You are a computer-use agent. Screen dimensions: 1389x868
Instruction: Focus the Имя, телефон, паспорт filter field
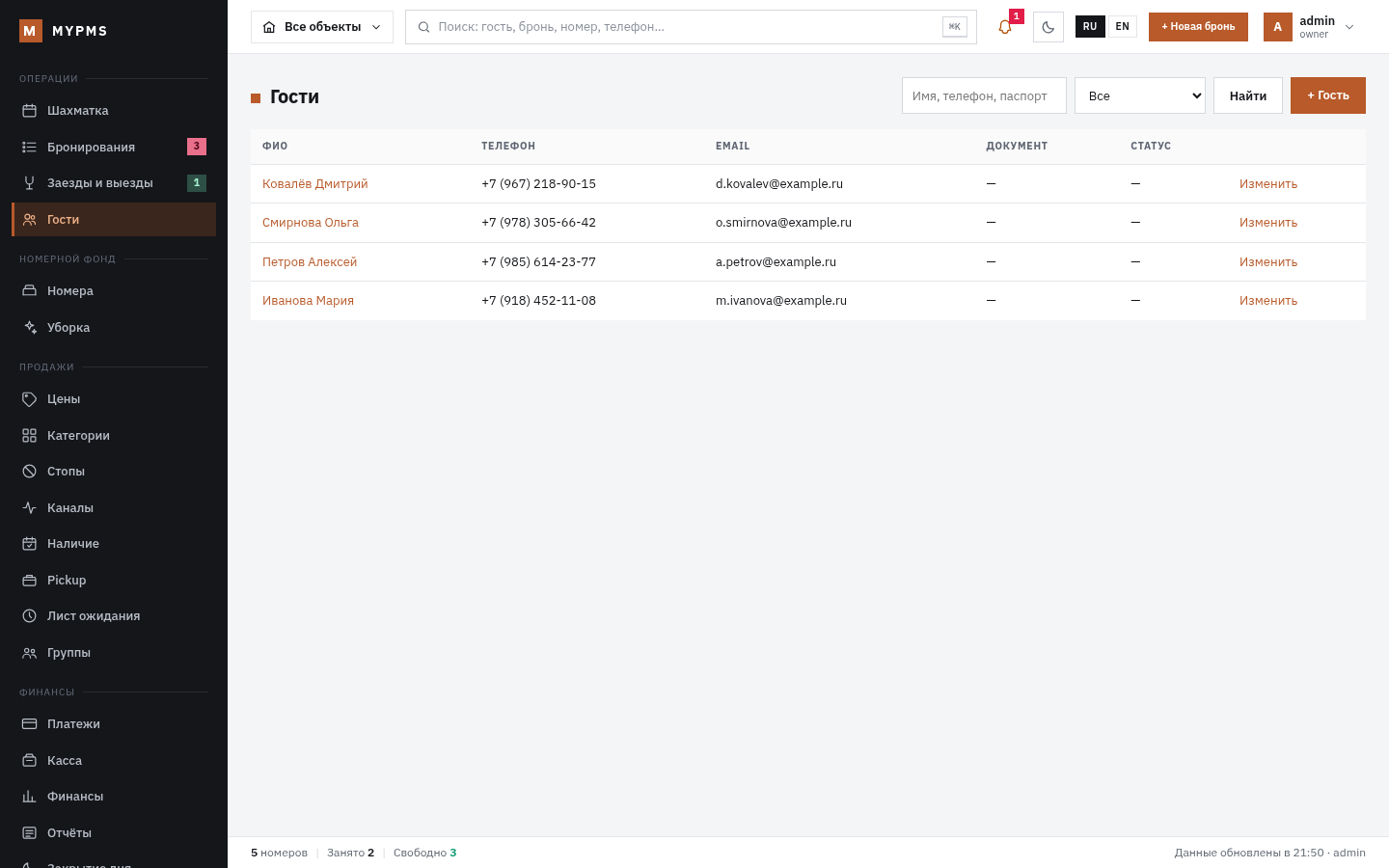pos(984,95)
